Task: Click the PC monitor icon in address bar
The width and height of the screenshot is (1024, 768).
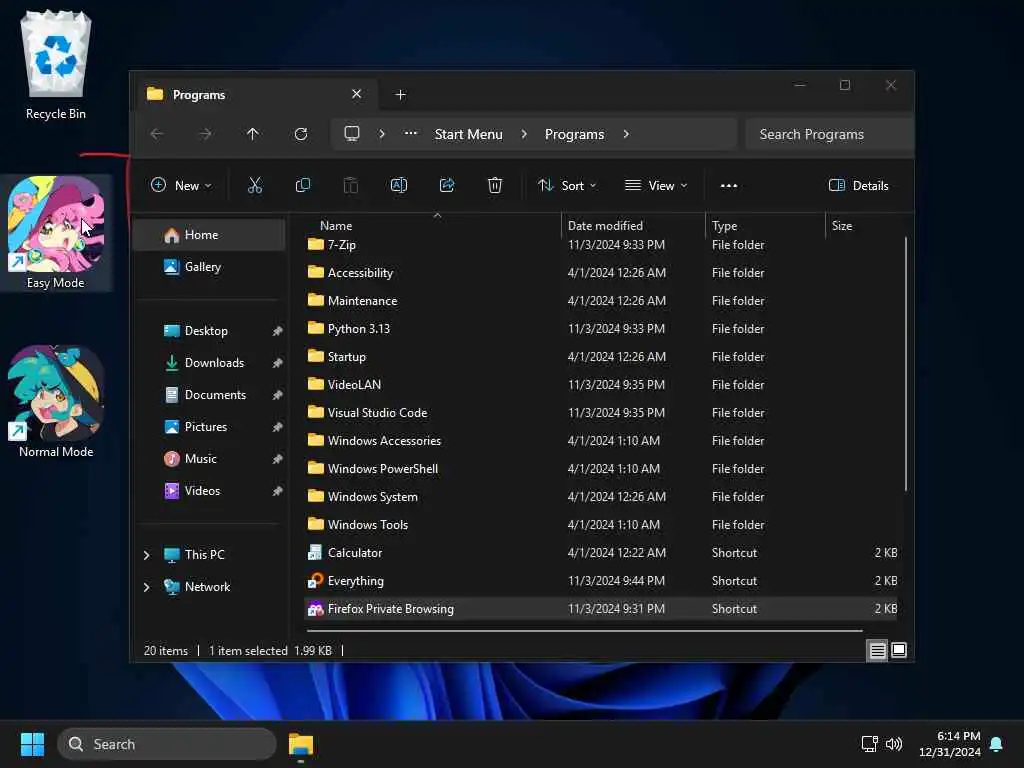Action: pyautogui.click(x=352, y=134)
